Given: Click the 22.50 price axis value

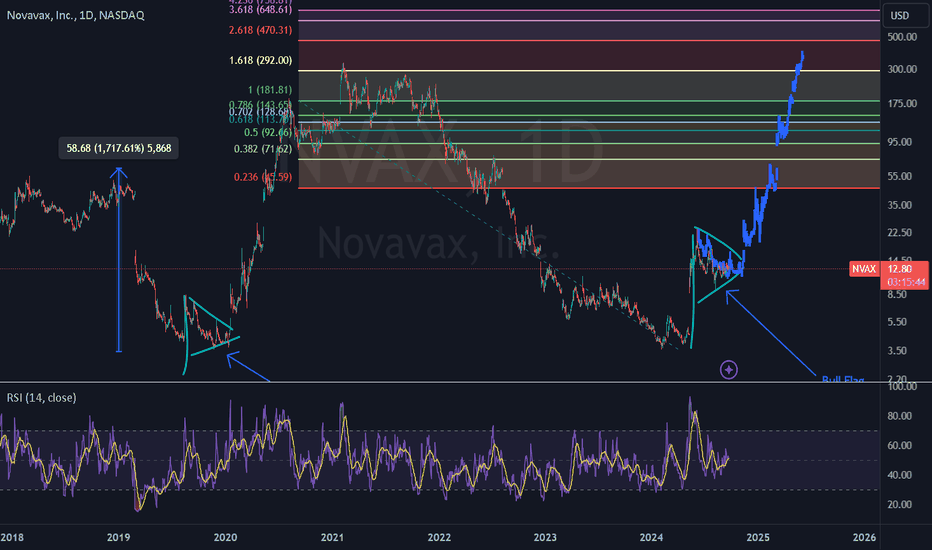Looking at the screenshot, I should 900,232.
